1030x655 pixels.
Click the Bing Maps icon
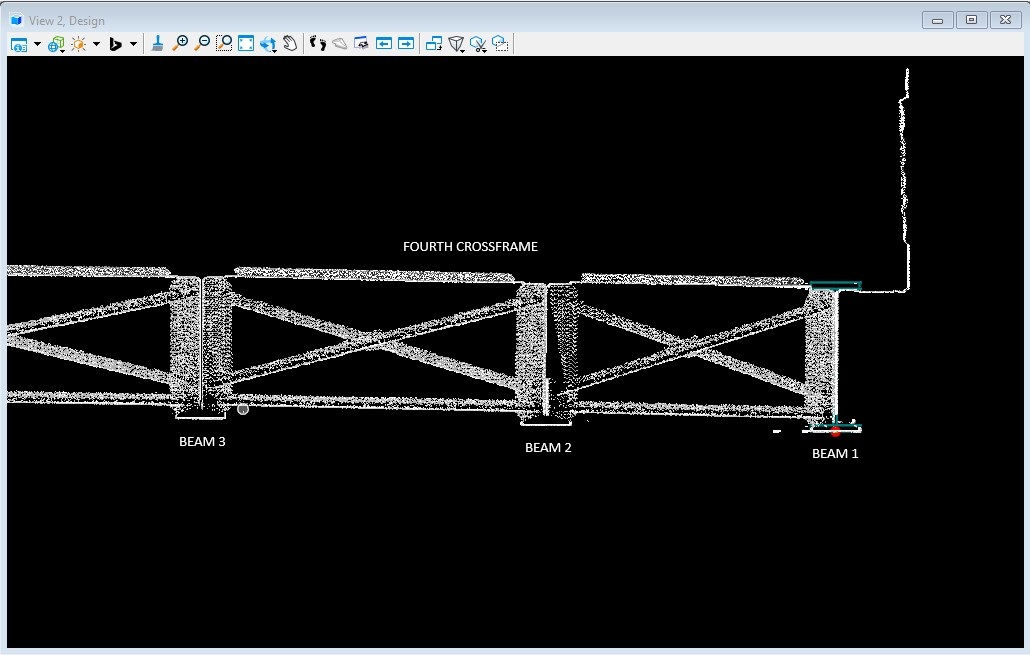tap(115, 44)
